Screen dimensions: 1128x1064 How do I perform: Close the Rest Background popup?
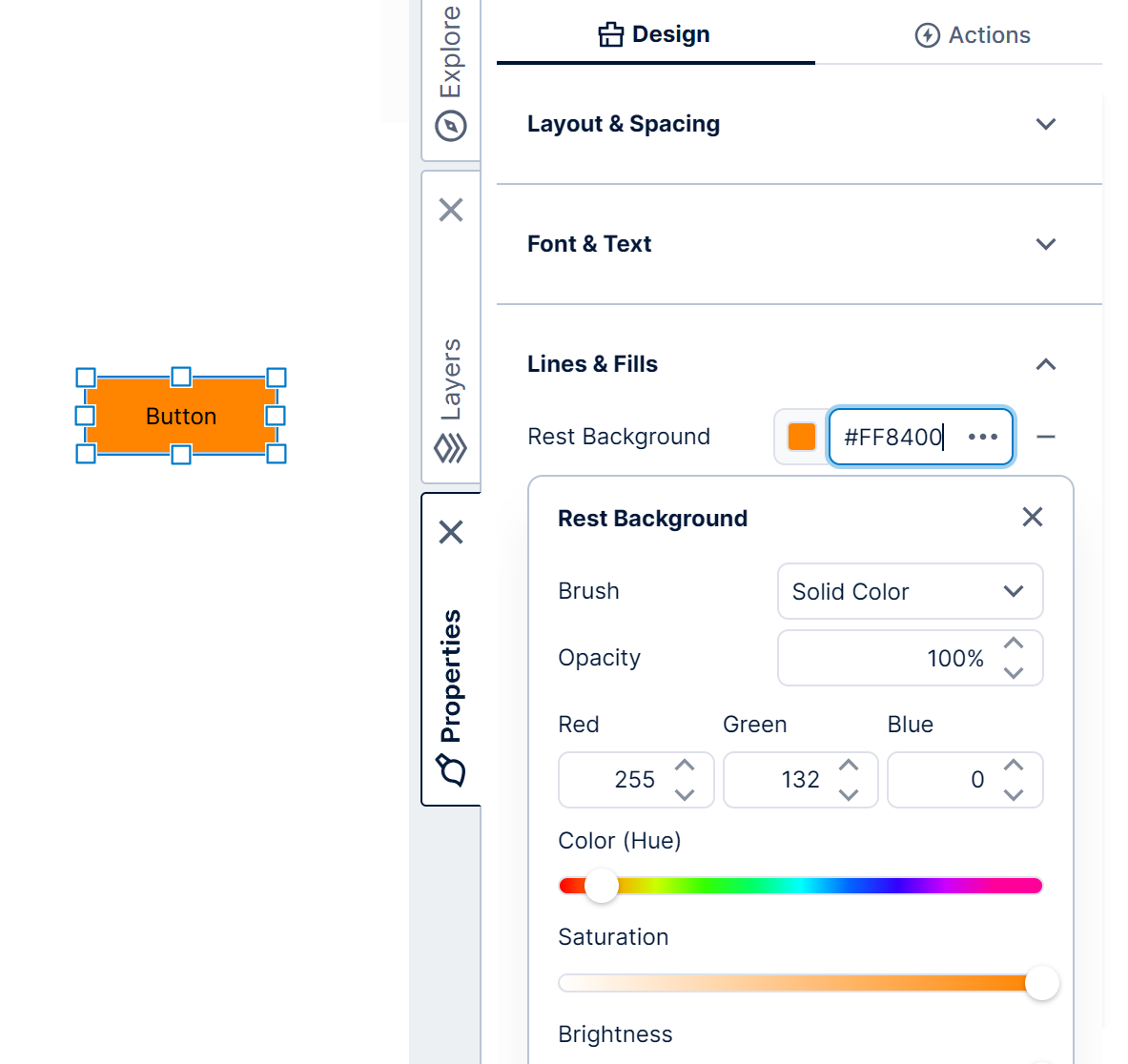pos(1033,517)
